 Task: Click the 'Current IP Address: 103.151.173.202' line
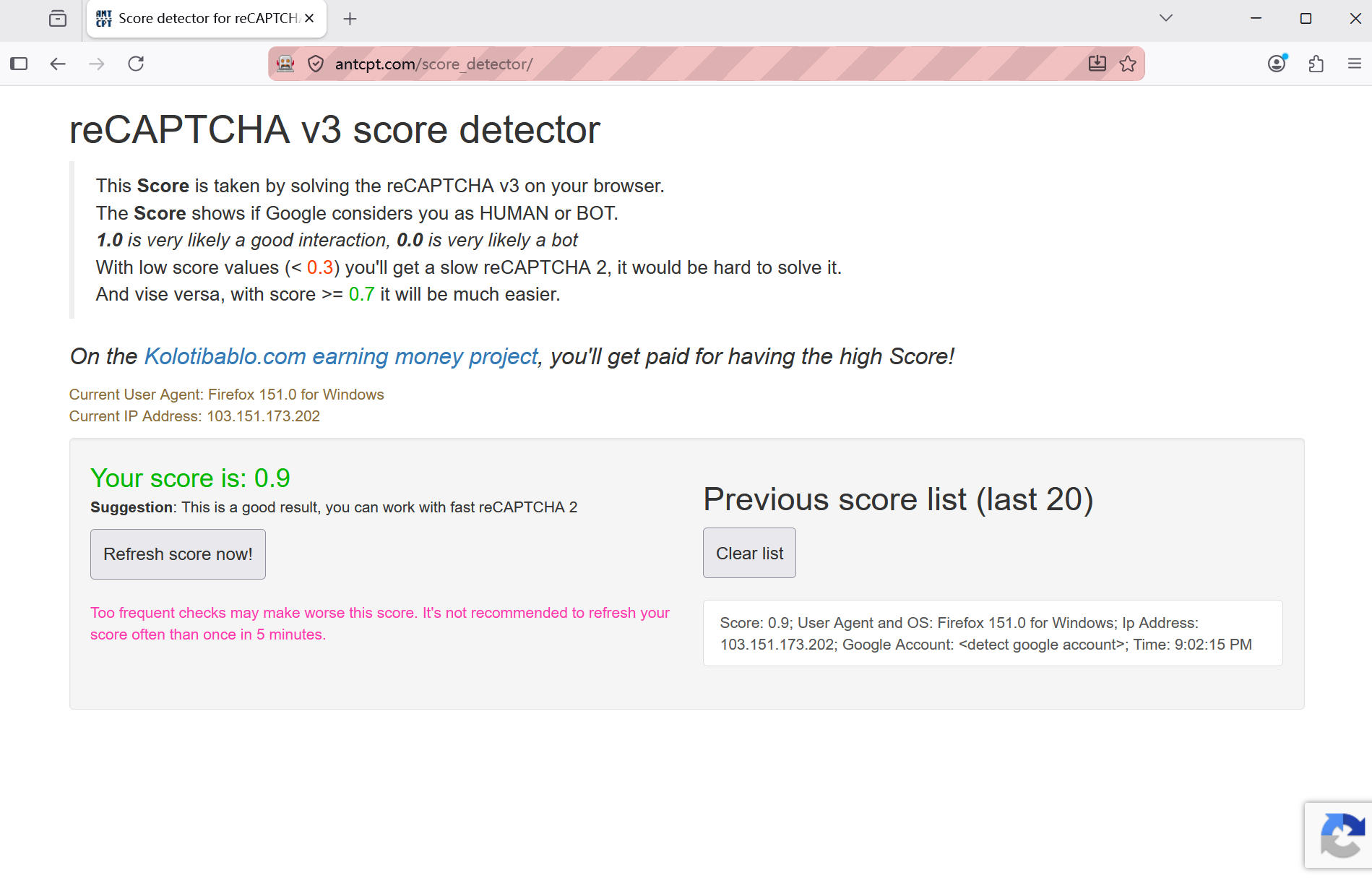pos(194,416)
